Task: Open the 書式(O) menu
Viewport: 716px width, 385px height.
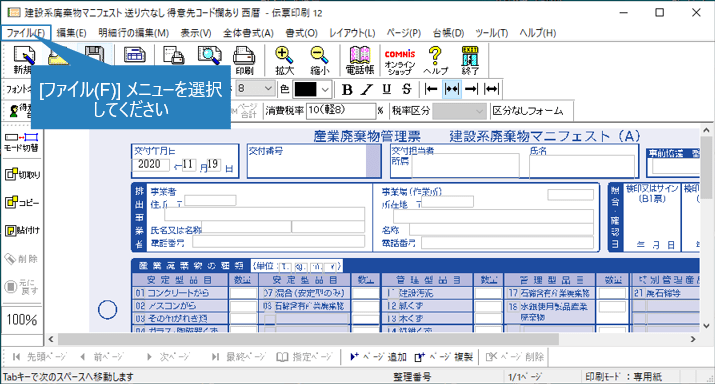Action: (x=301, y=33)
